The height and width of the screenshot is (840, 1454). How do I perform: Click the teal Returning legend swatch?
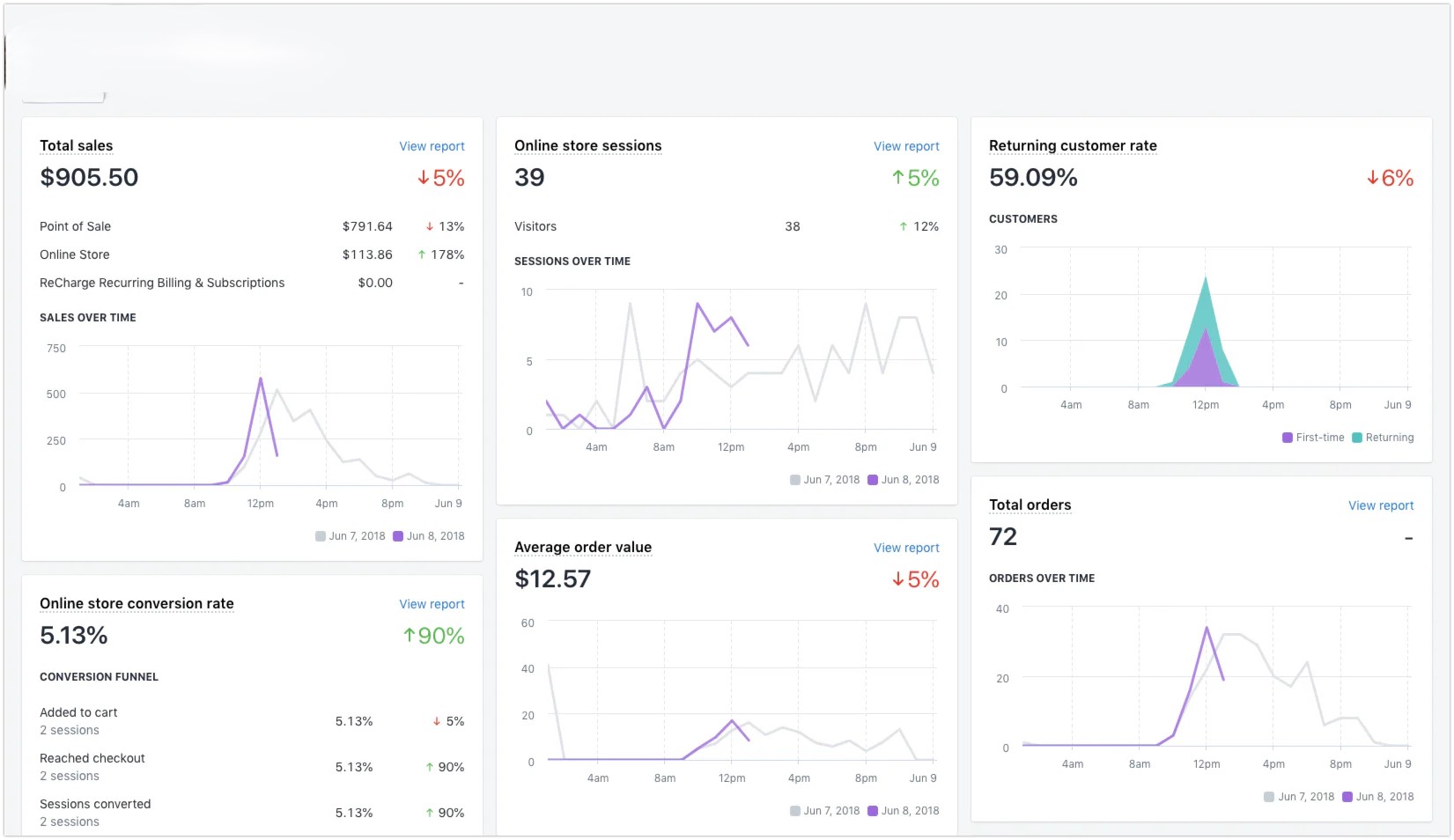(x=1357, y=438)
